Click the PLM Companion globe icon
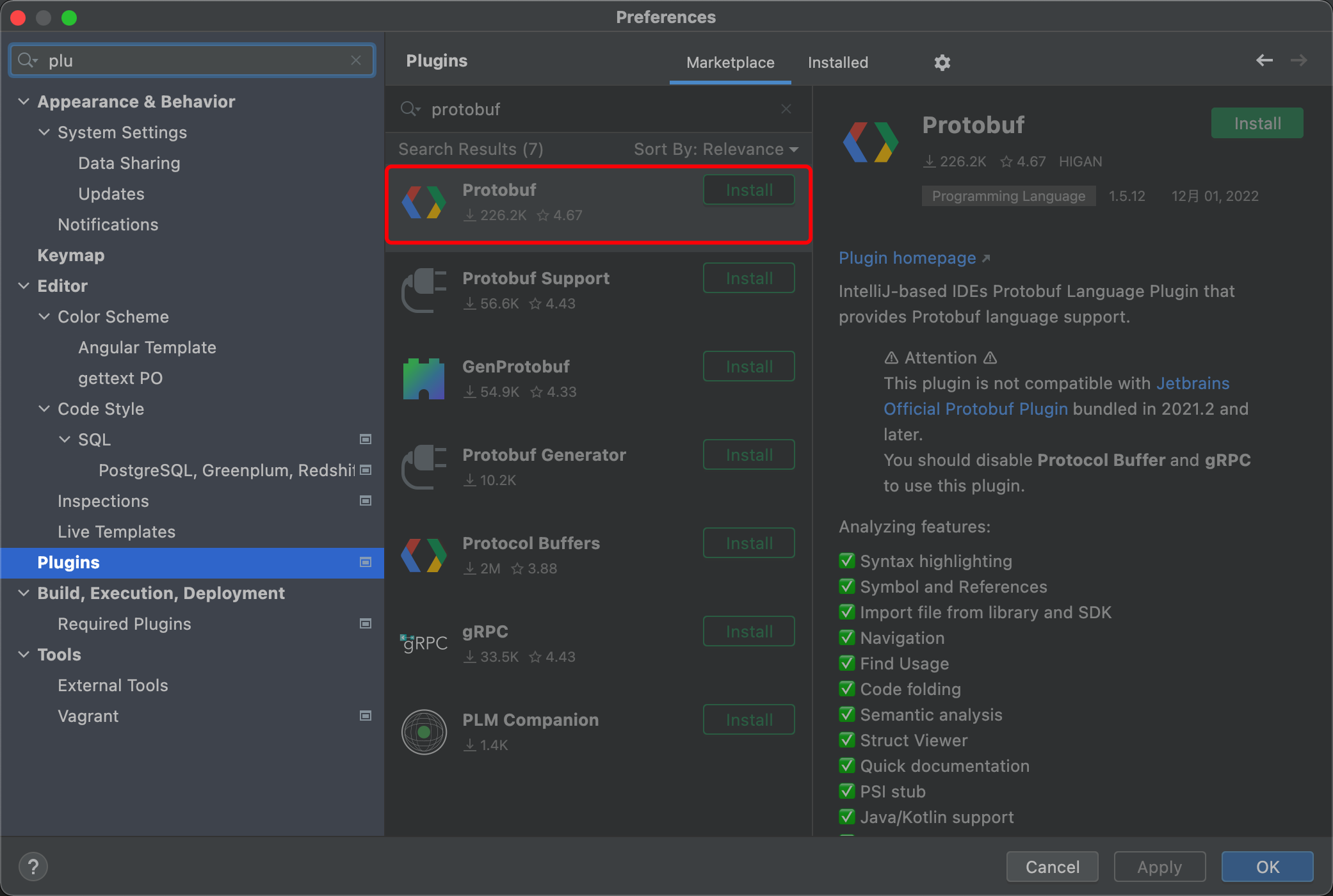 (x=423, y=732)
